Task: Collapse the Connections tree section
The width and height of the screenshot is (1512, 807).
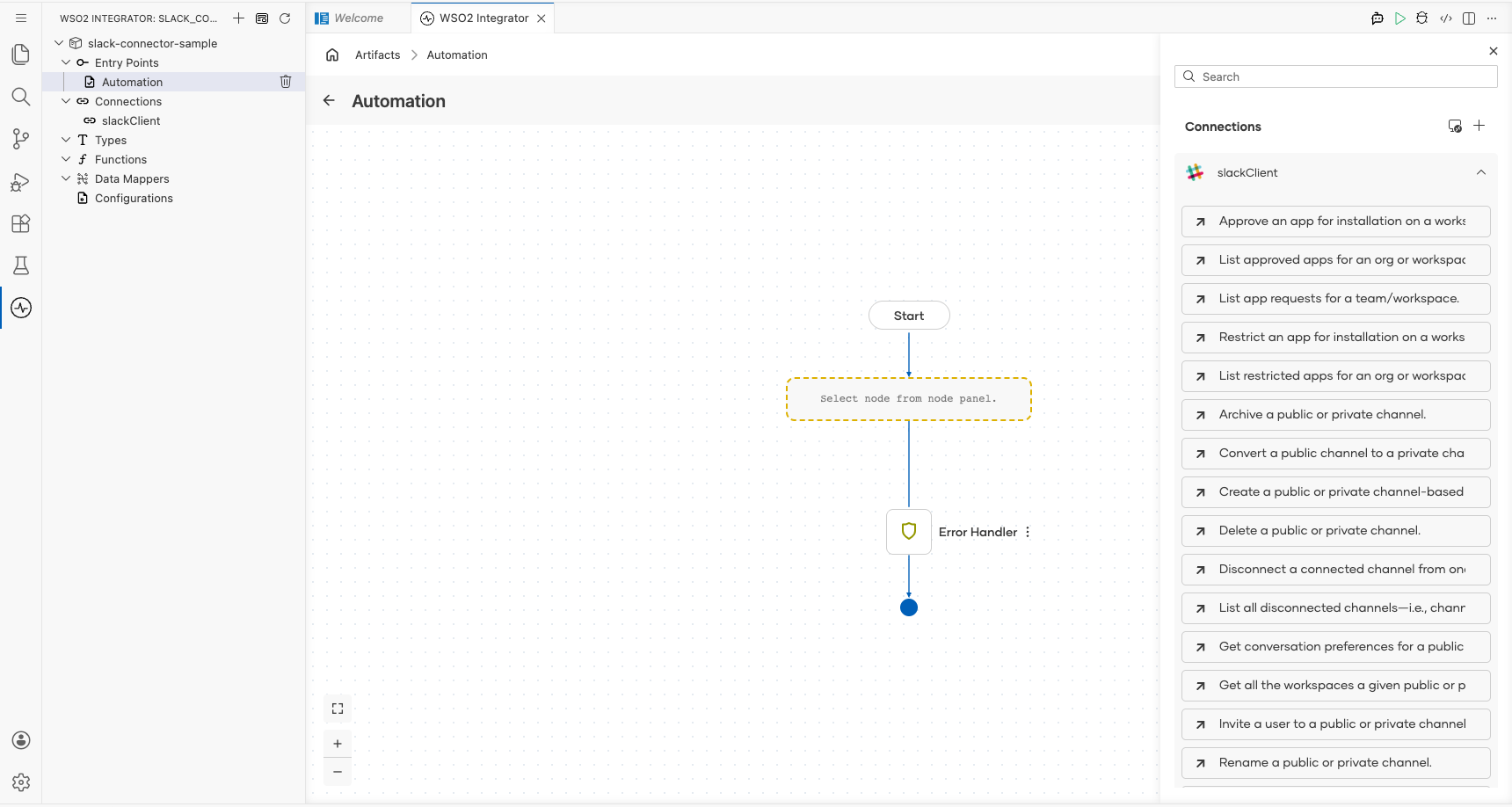Action: tap(66, 101)
